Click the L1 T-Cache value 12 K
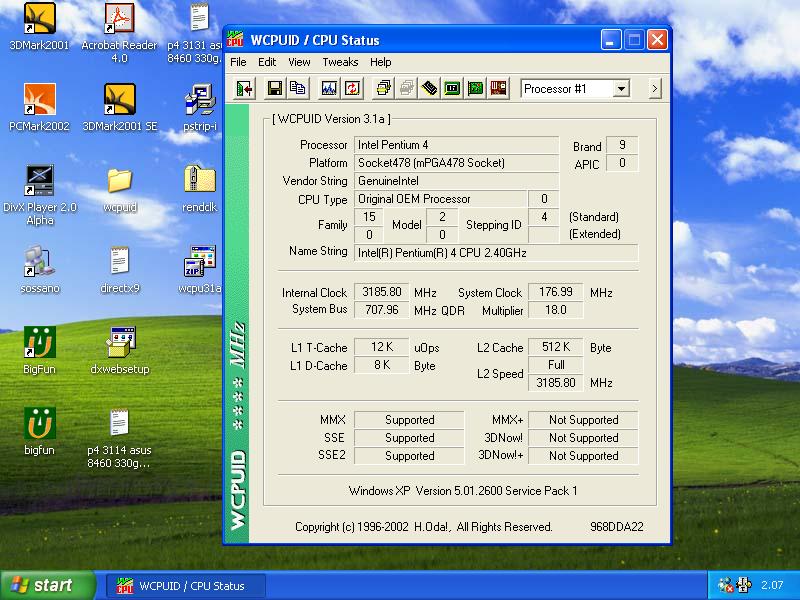 pyautogui.click(x=382, y=347)
